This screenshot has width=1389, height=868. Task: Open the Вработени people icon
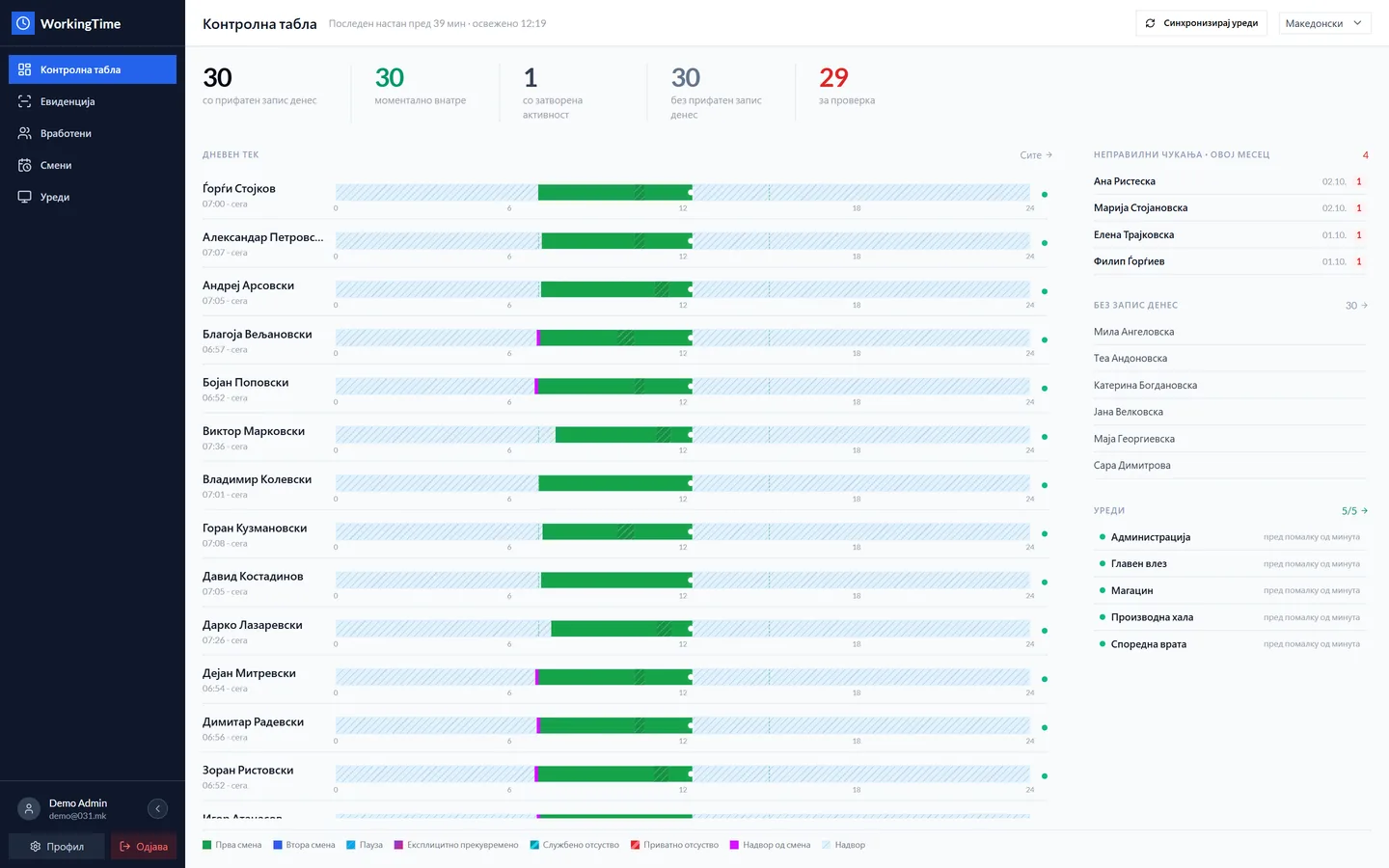(25, 133)
